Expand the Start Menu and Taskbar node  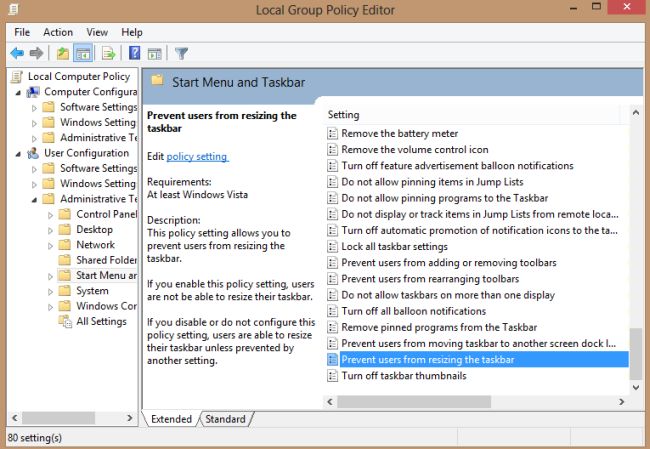(x=50, y=277)
